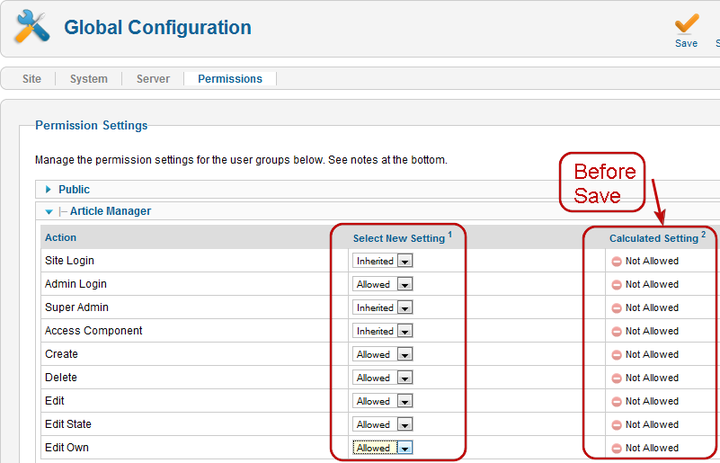Open the Server tab
Image resolution: width=720 pixels, height=463 pixels.
tap(153, 79)
